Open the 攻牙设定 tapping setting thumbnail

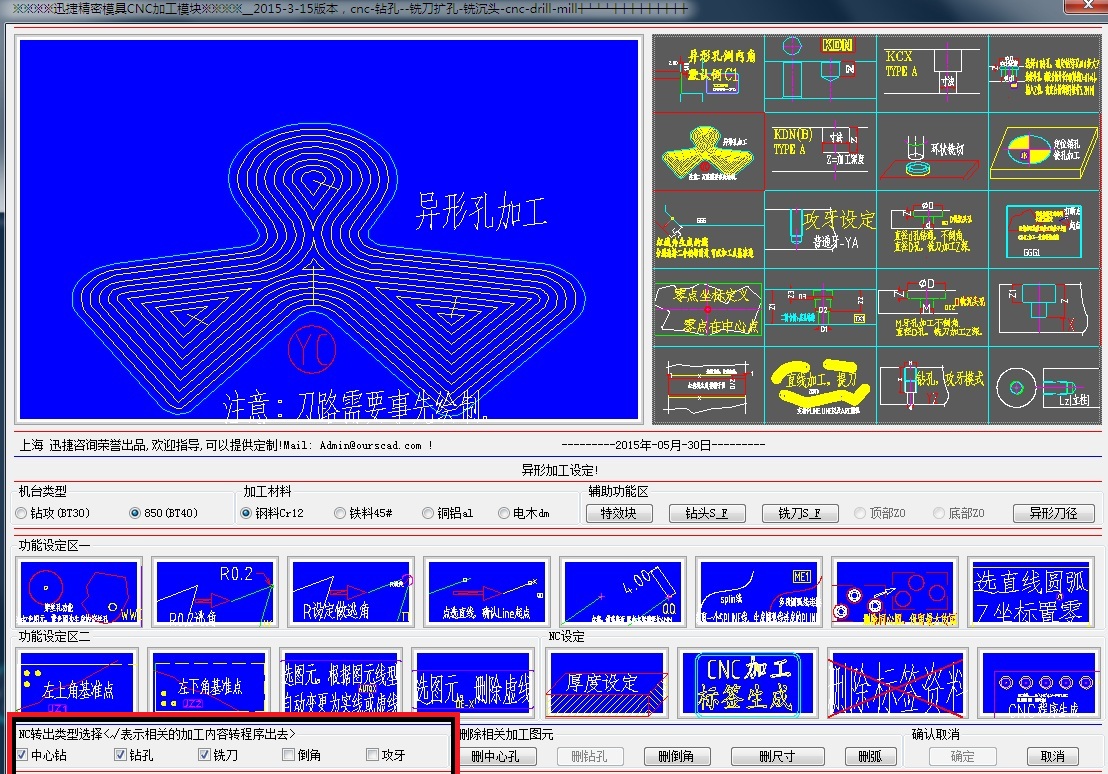819,229
